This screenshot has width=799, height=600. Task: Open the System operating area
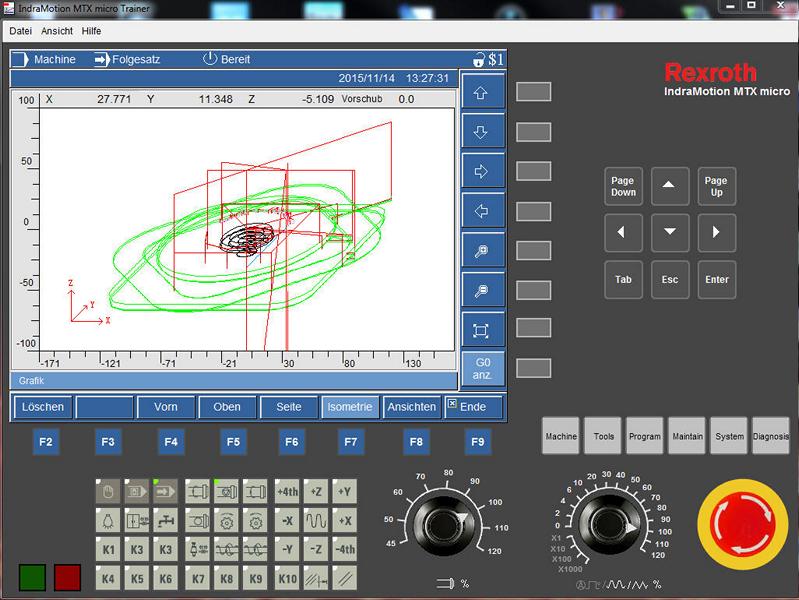click(x=729, y=436)
